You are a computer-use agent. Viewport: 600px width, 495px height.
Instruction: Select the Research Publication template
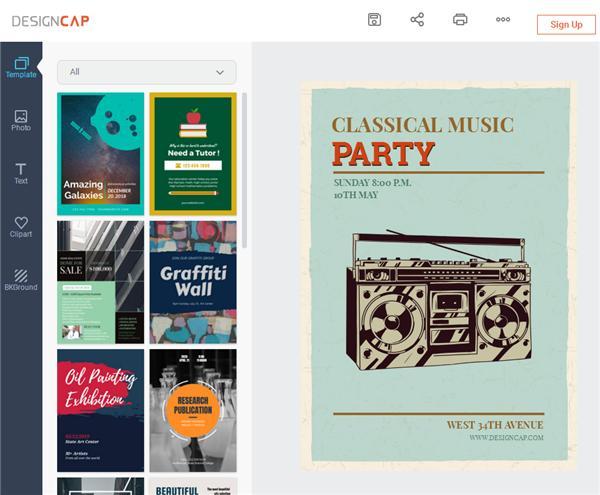193,410
